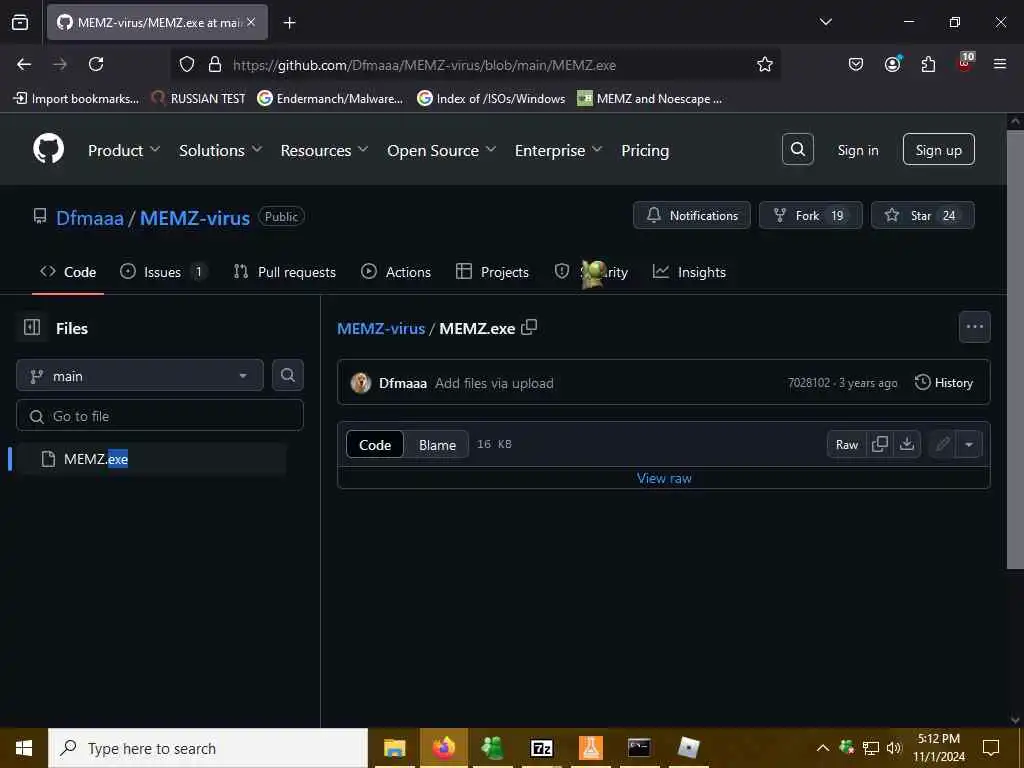This screenshot has height=768, width=1024.
Task: Open the Firefox account icon
Action: coord(892,64)
